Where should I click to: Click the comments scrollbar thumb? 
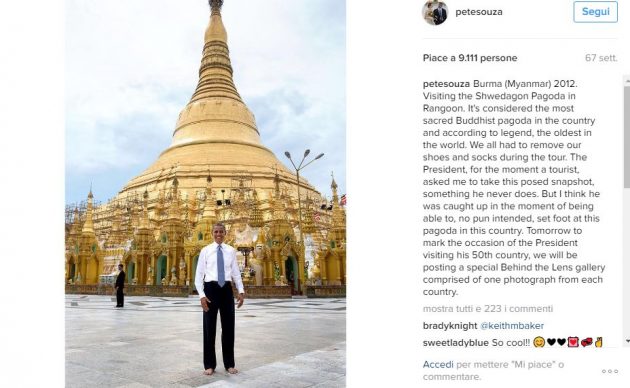pyautogui.click(x=627, y=137)
